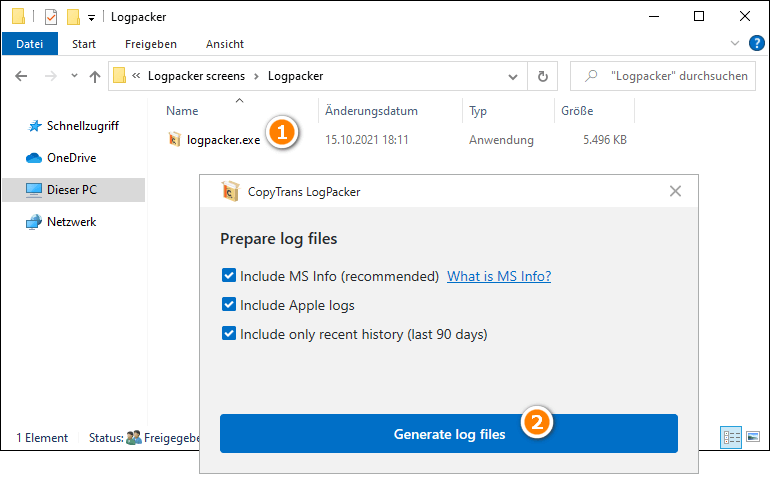Show hidden breadcrumb path double chevron

[137, 76]
